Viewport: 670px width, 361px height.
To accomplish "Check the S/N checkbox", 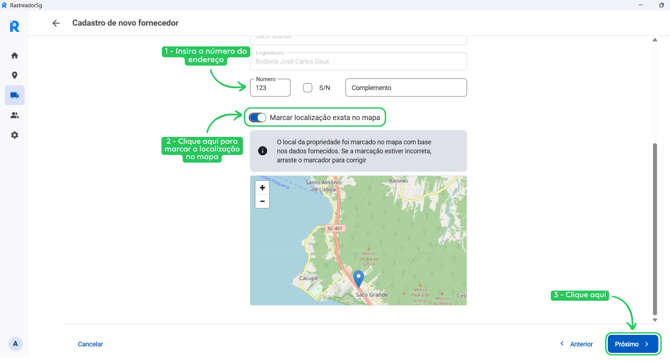I will (x=308, y=88).
